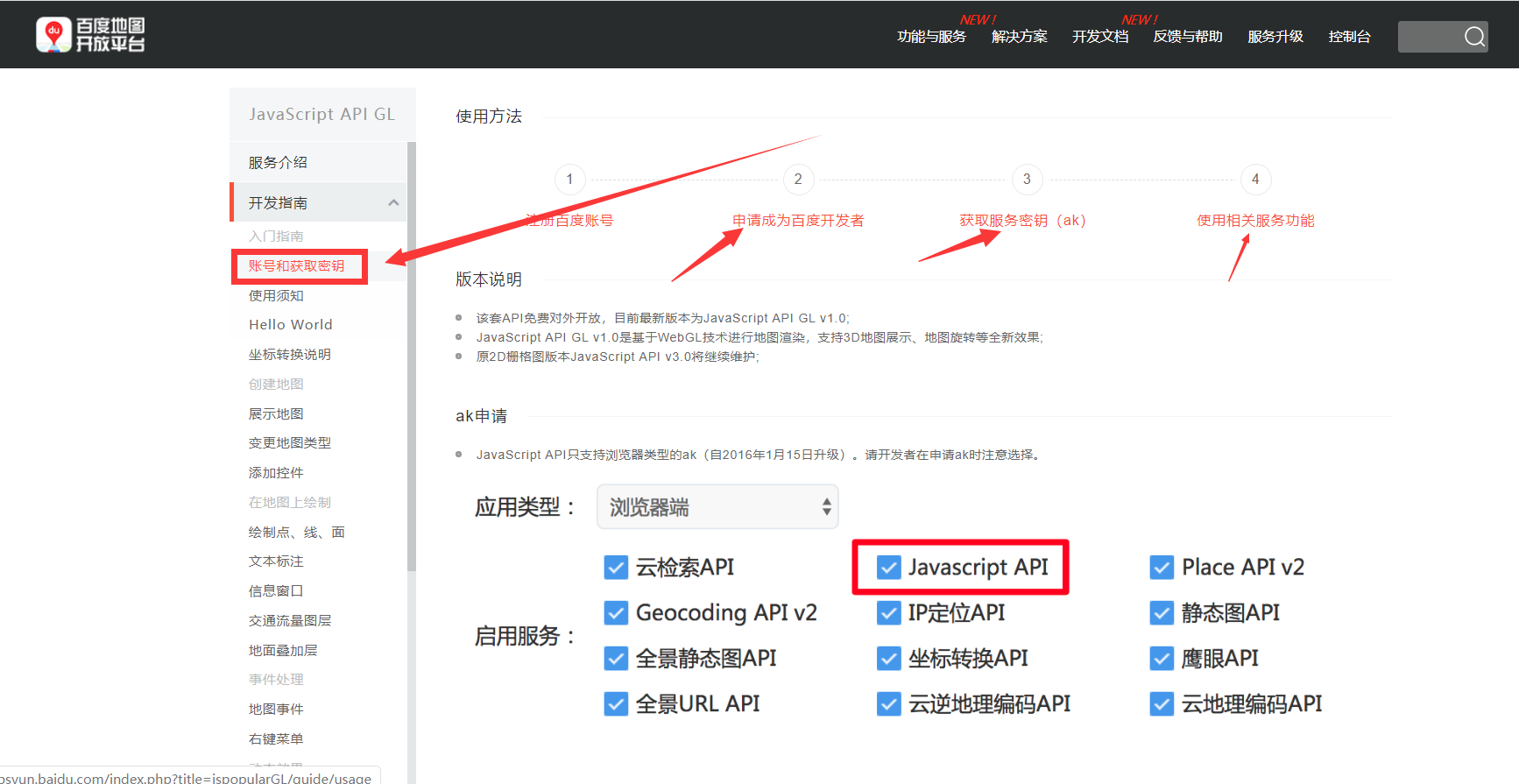Screen dimensions: 1519x784
Task: Click the 使用方法 heading
Action: coord(489,117)
